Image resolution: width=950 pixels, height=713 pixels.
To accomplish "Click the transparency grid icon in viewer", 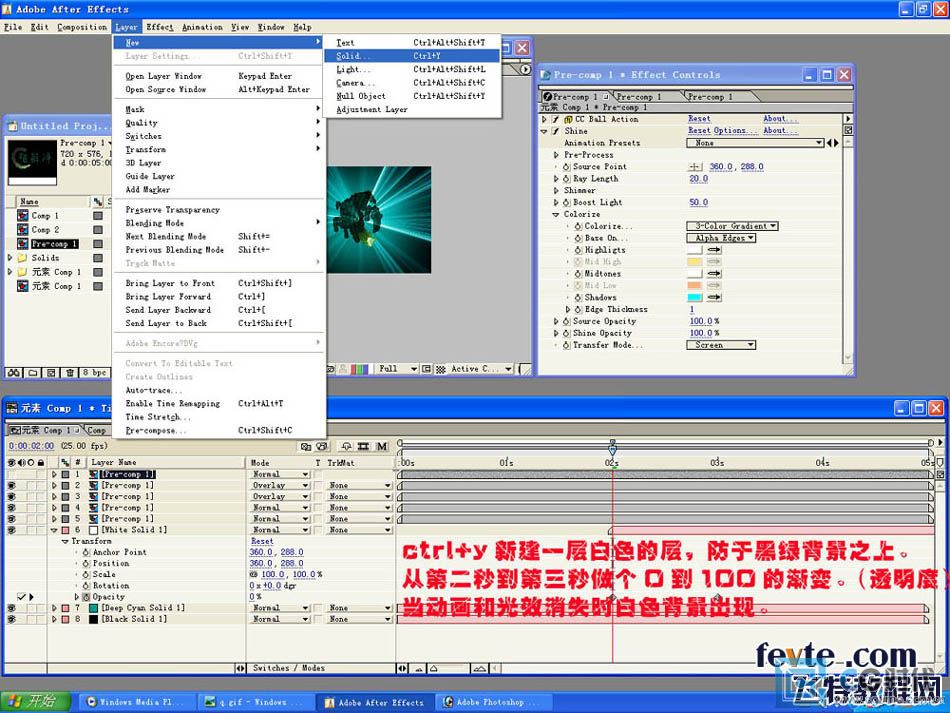I will [441, 369].
